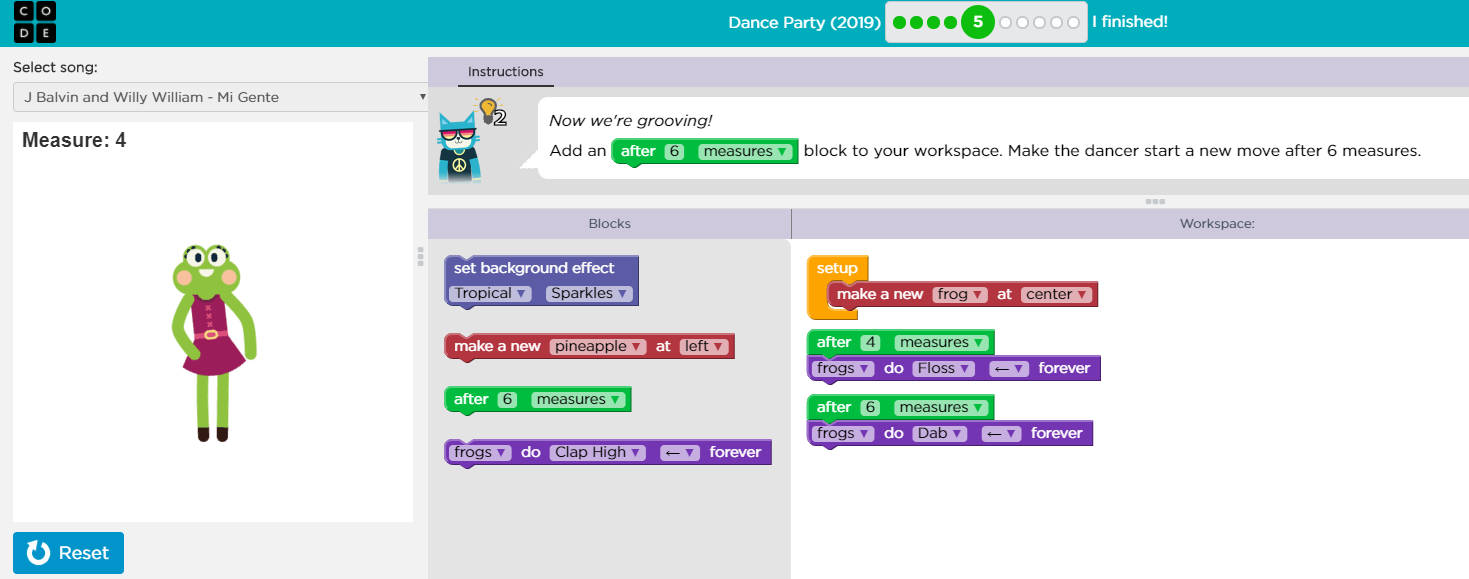Click the Measure: 4 counter text
Screen dimensions: 1469x579
(x=74, y=140)
